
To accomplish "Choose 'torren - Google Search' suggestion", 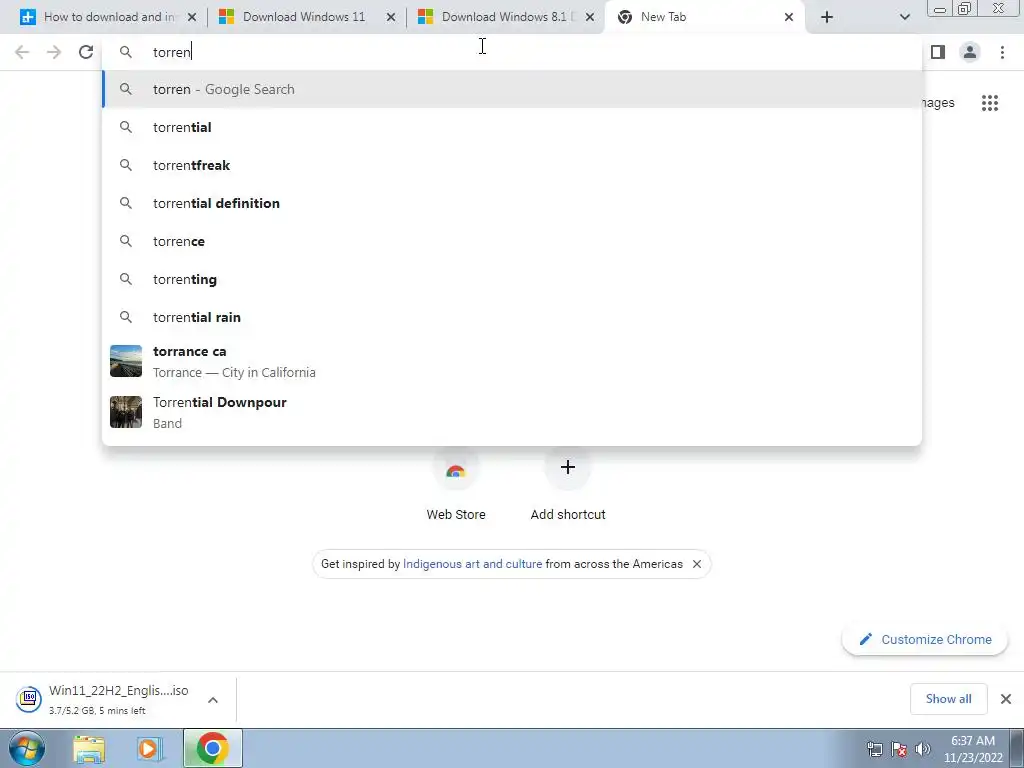I will pyautogui.click(x=512, y=89).
